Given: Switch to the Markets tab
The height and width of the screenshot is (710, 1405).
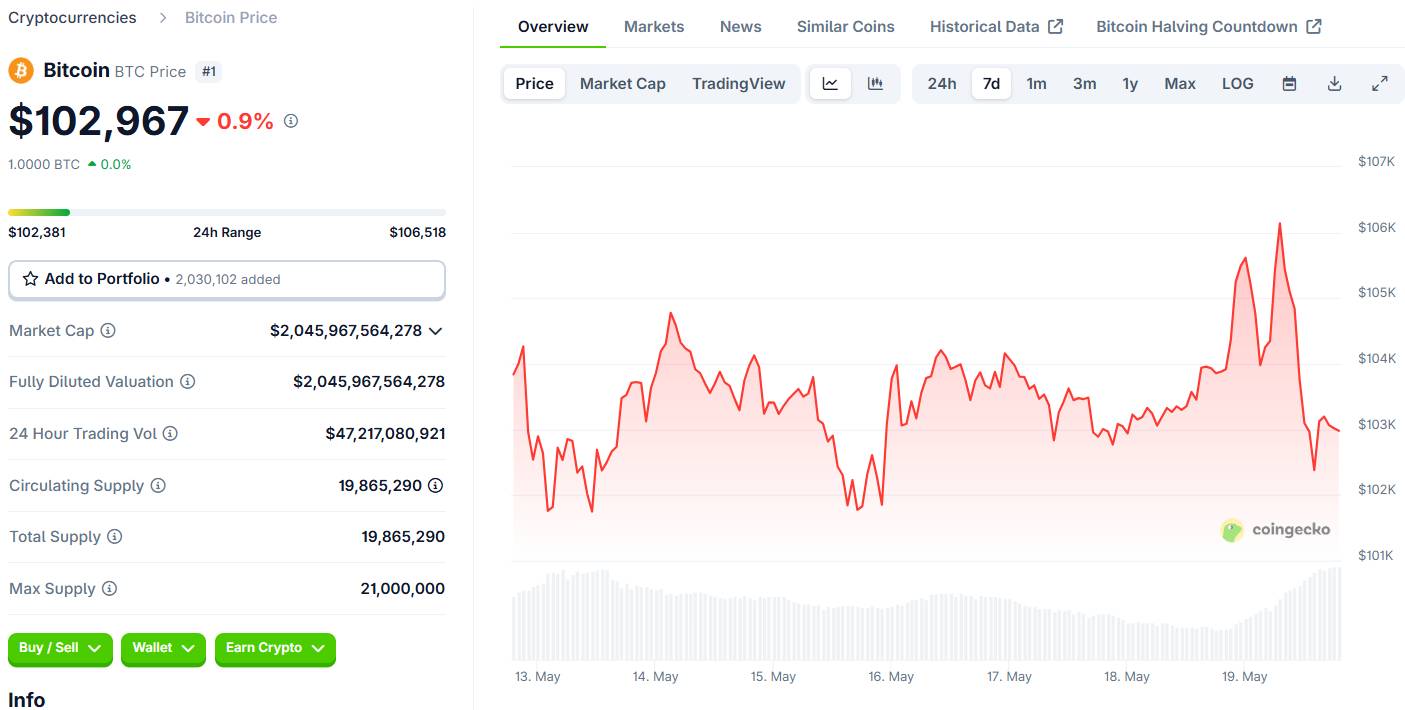Looking at the screenshot, I should [x=654, y=27].
